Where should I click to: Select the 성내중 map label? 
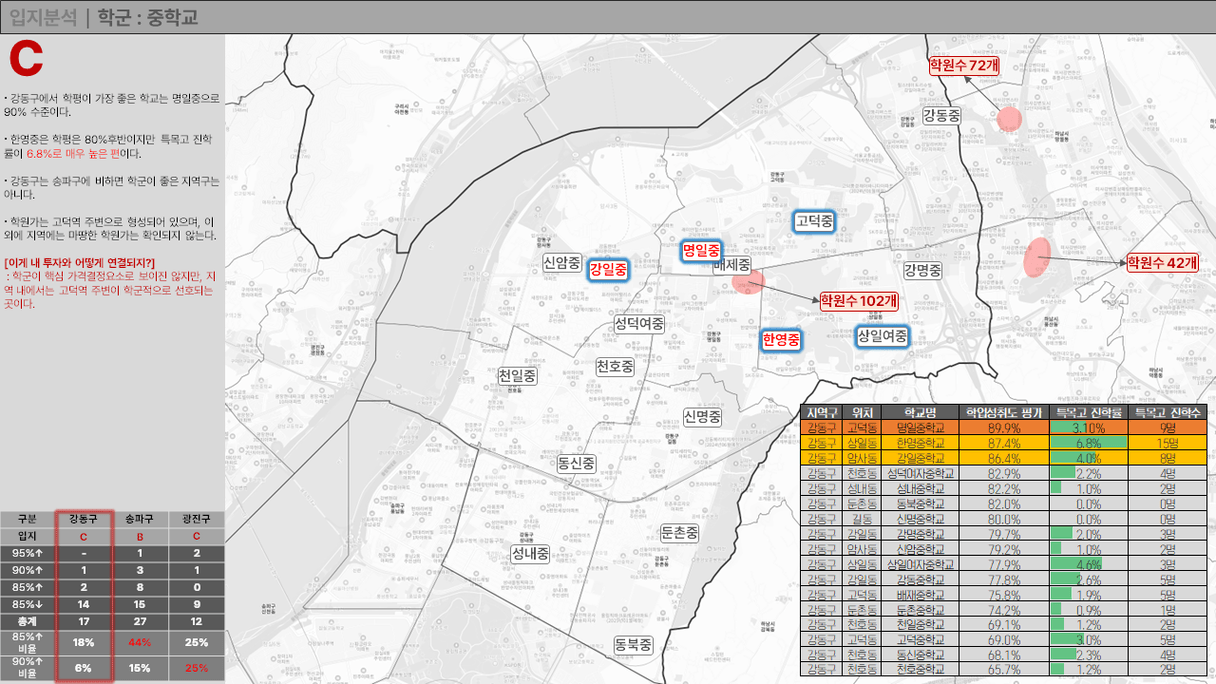530,553
